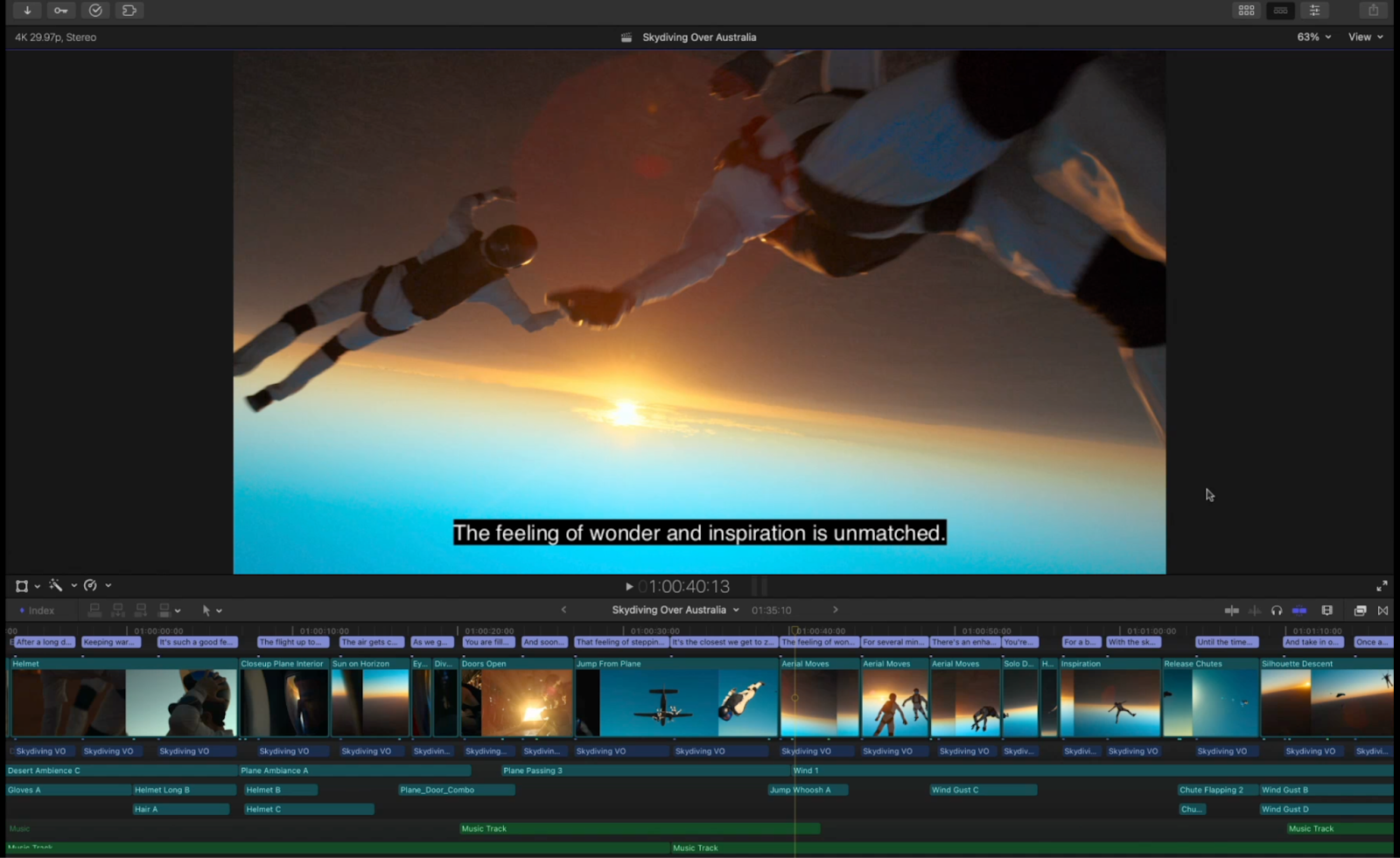Open the View dropdown above the viewer
The width and height of the screenshot is (1400, 858).
click(1363, 37)
